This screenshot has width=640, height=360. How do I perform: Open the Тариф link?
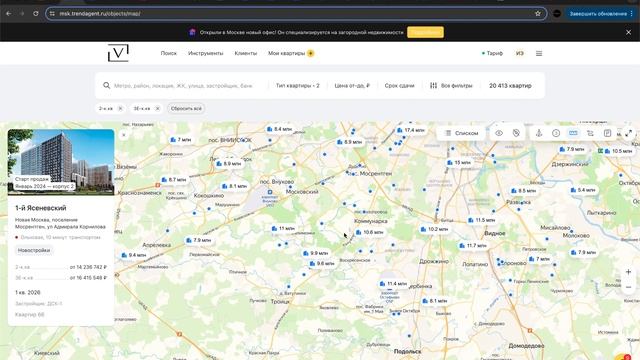point(492,53)
